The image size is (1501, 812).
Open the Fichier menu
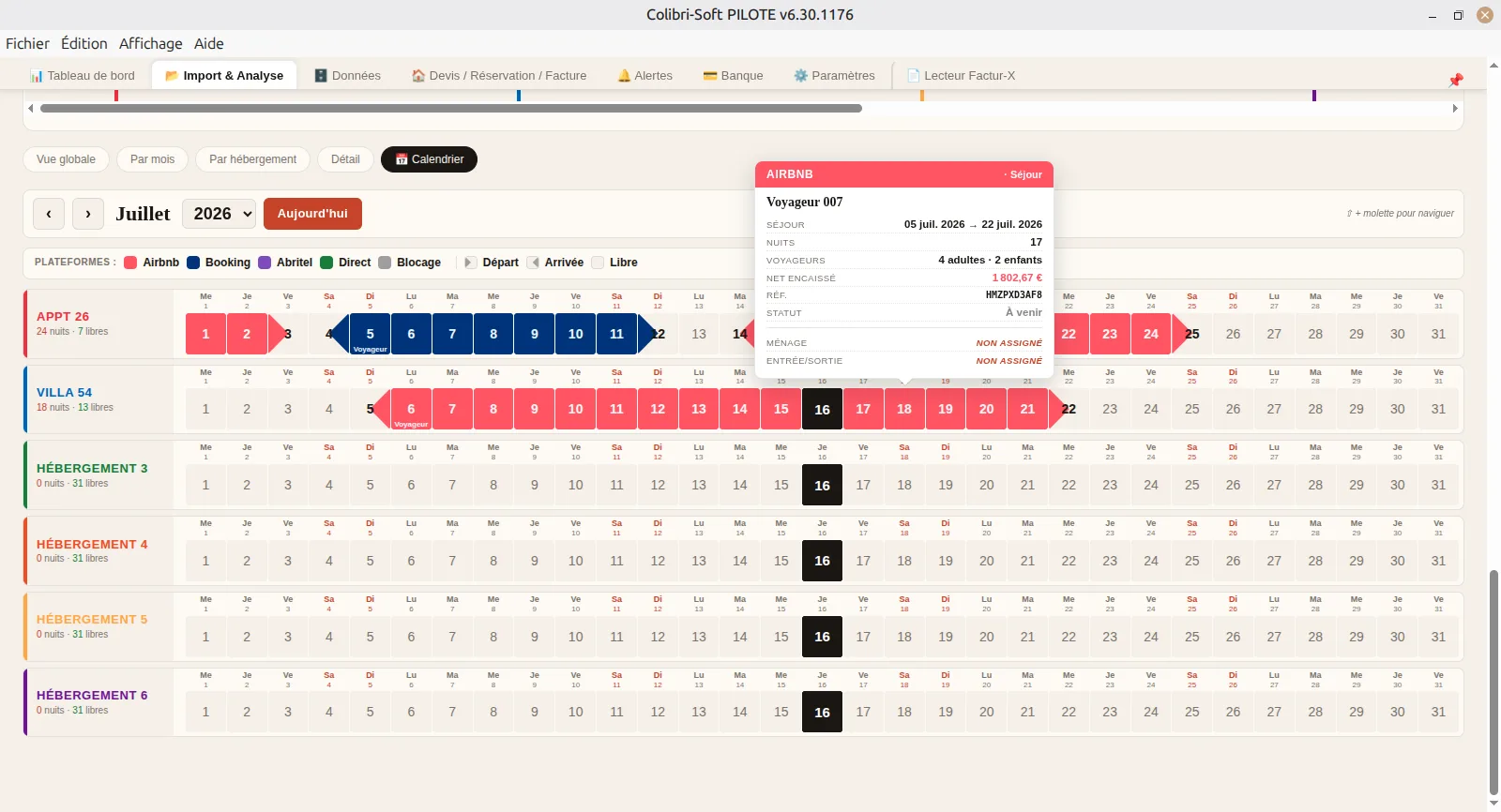27,43
